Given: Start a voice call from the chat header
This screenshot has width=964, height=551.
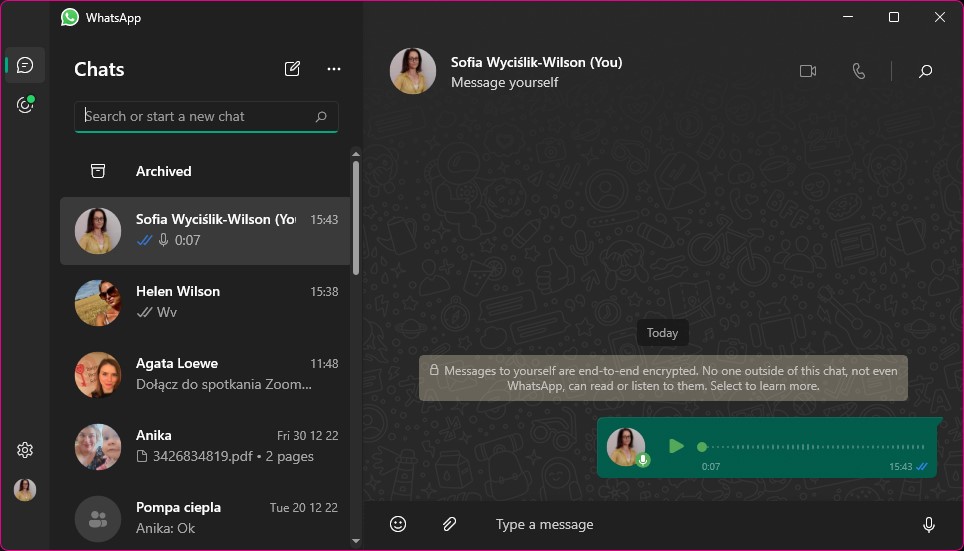Looking at the screenshot, I should [859, 71].
